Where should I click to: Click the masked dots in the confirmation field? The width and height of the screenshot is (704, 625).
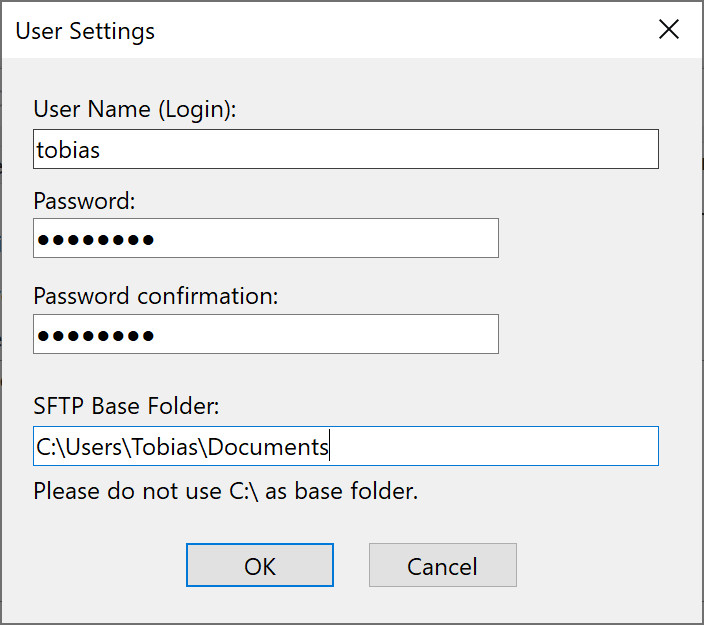point(95,335)
